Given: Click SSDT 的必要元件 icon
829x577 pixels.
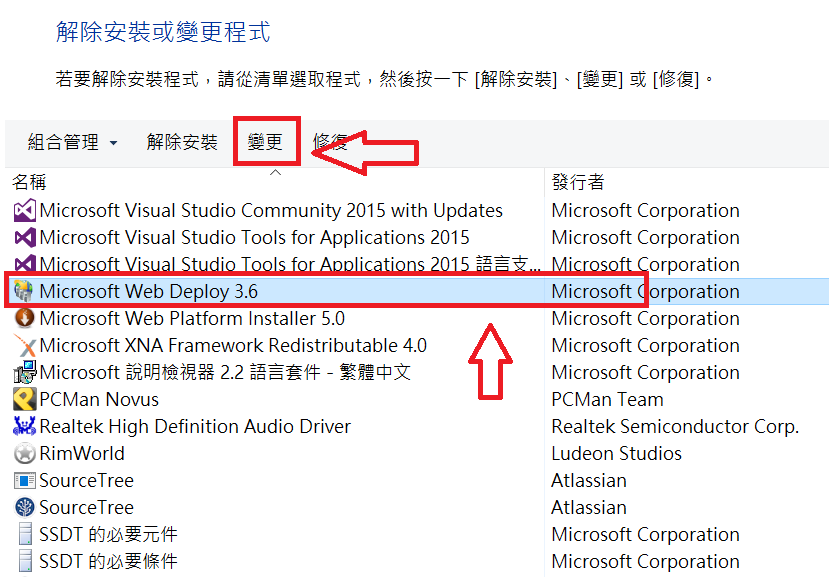Looking at the screenshot, I should coord(24,534).
